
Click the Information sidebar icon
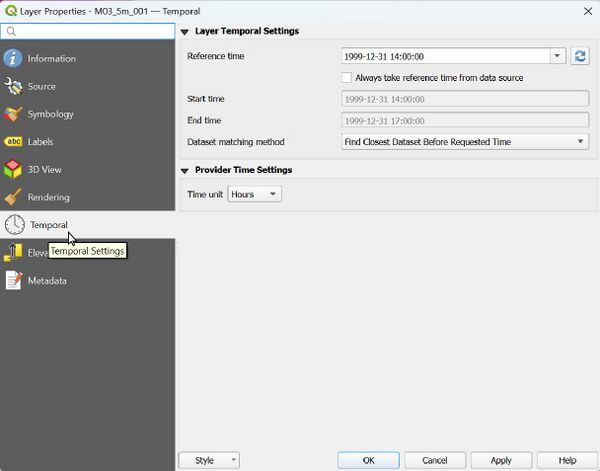click(14, 59)
